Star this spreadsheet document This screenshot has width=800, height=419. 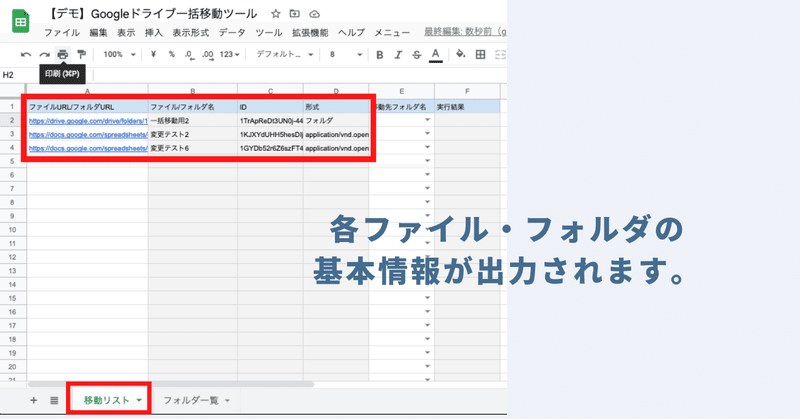(276, 14)
